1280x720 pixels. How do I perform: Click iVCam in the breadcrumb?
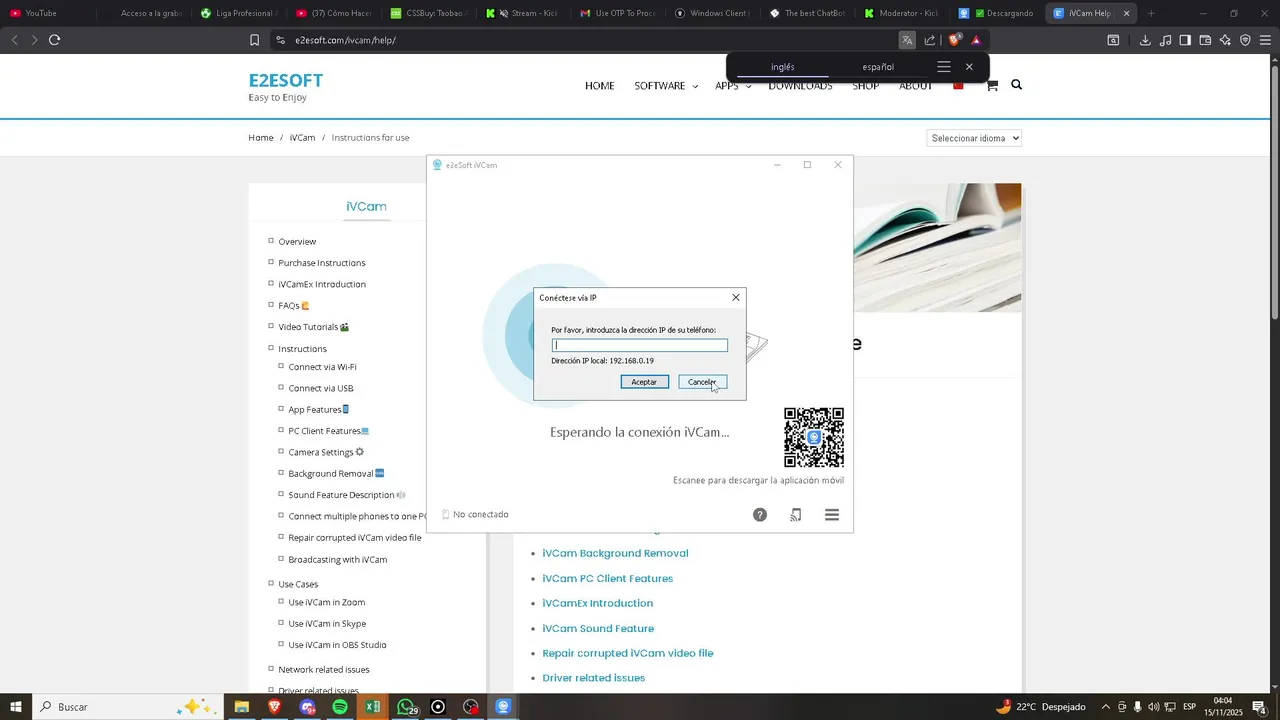(302, 138)
